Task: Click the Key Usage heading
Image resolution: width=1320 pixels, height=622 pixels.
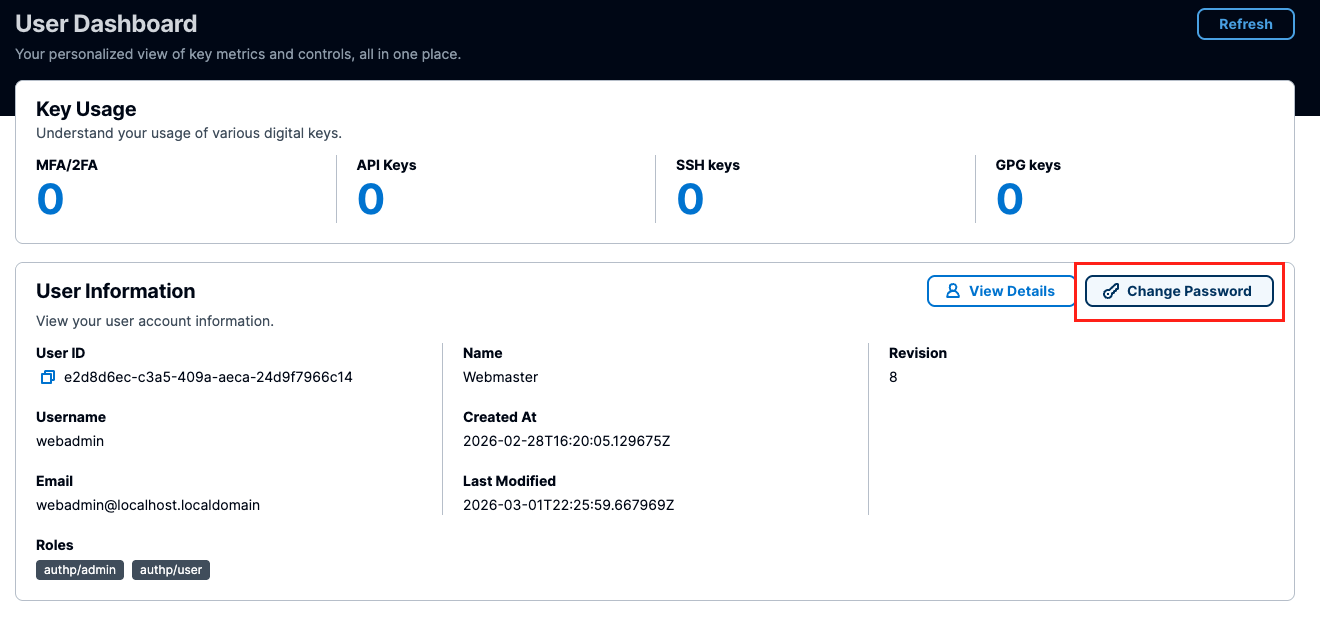Action: pos(86,109)
